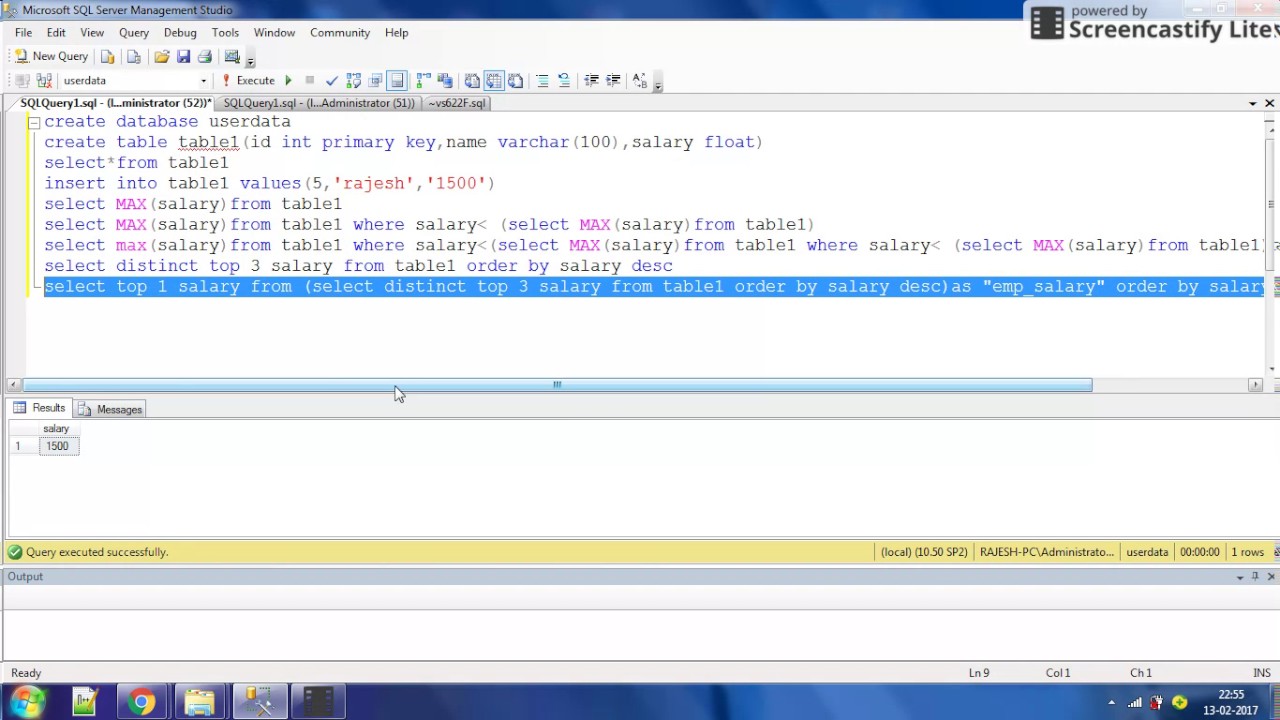Expand the Standard toolbar options arrow
1280x720 pixels.
tap(250, 59)
